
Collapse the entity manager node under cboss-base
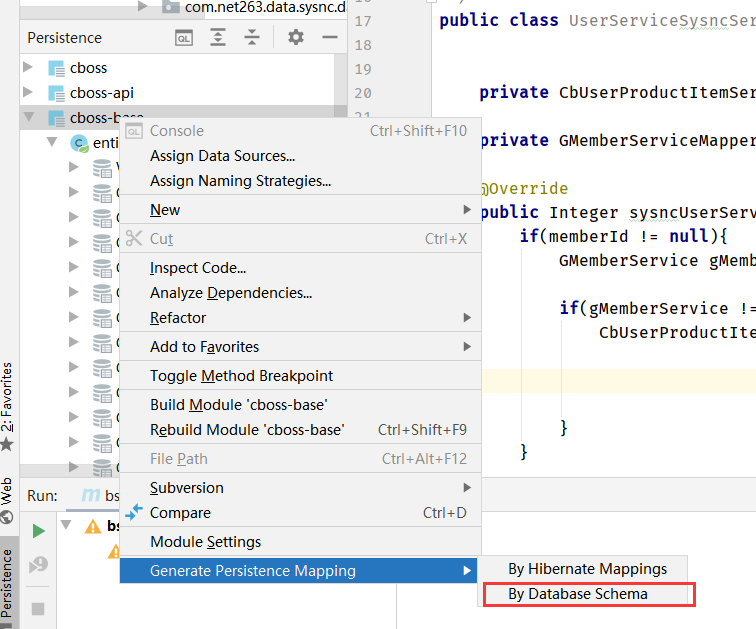[52, 142]
